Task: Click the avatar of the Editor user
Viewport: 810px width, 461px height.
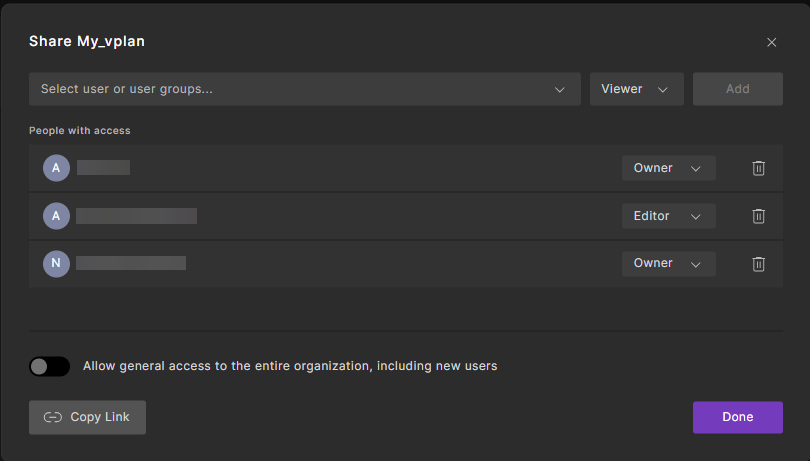Action: [56, 216]
